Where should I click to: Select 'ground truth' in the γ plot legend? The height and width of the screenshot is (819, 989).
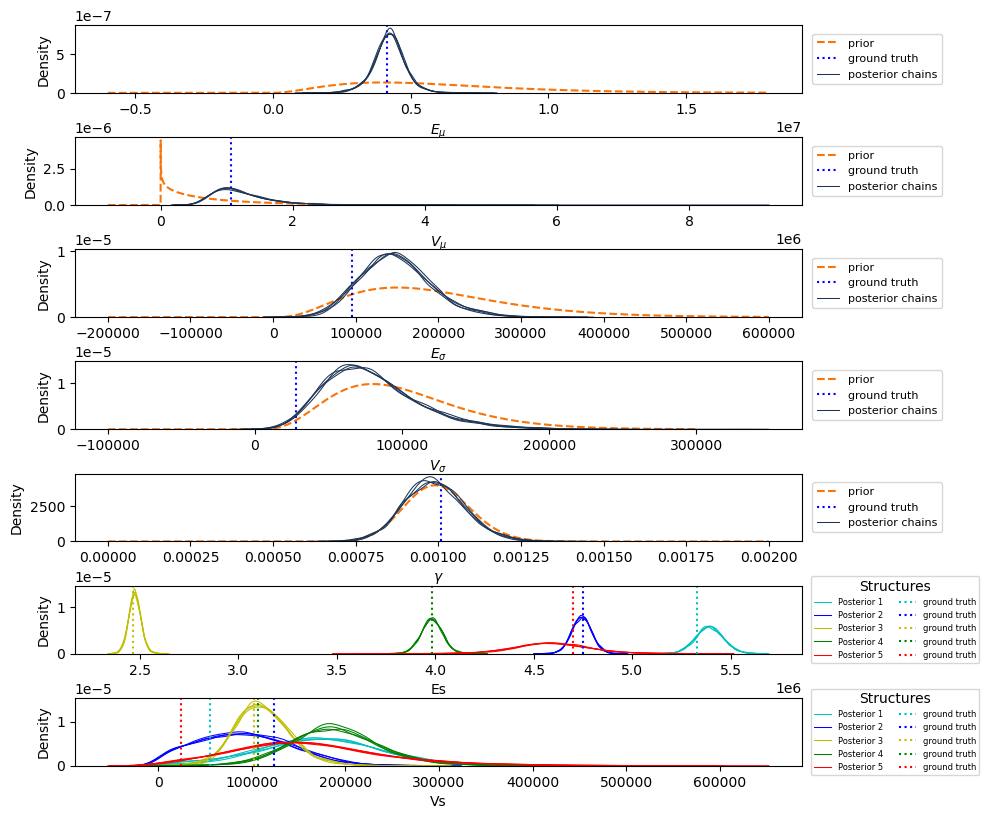pos(882,507)
